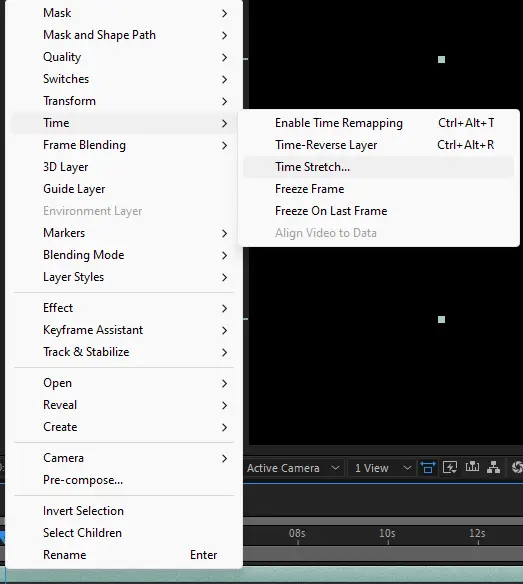The image size is (523, 584).
Task: Click the 12s mark on the time ruler
Action: (477, 534)
